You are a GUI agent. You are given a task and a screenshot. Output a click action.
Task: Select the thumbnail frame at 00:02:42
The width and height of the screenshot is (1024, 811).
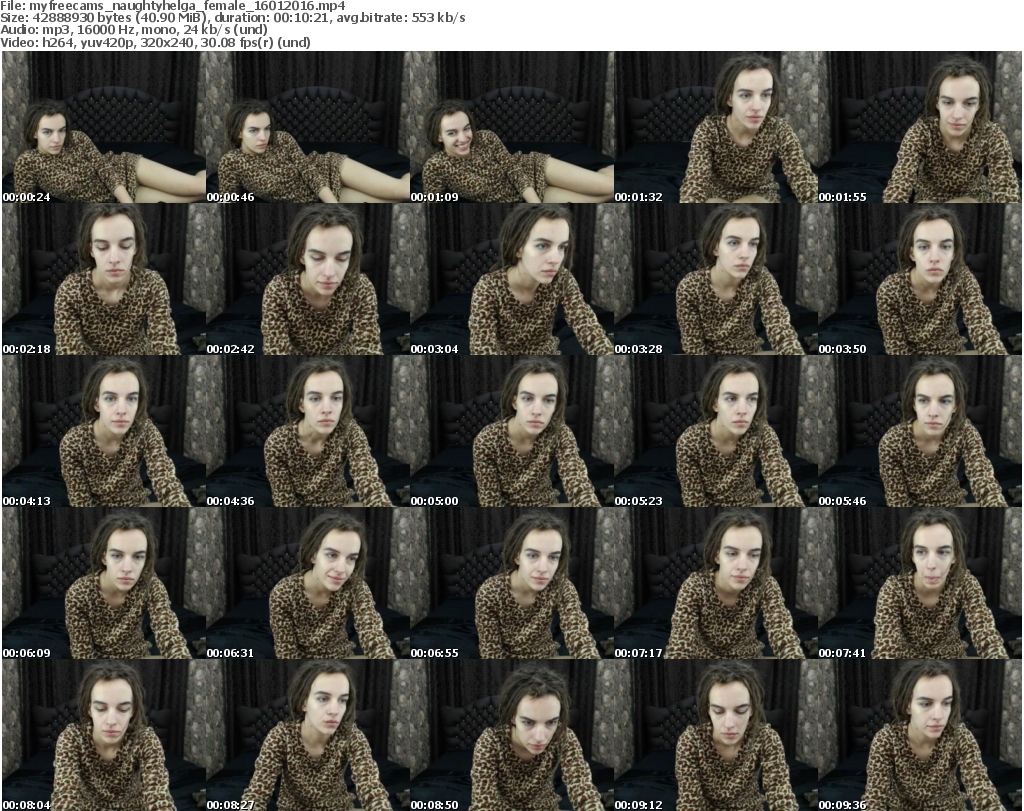point(308,279)
